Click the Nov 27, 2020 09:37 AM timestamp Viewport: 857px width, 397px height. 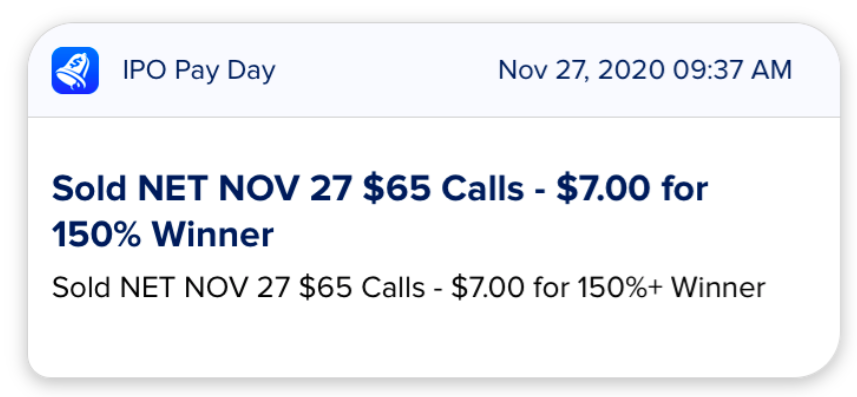[x=645, y=71]
